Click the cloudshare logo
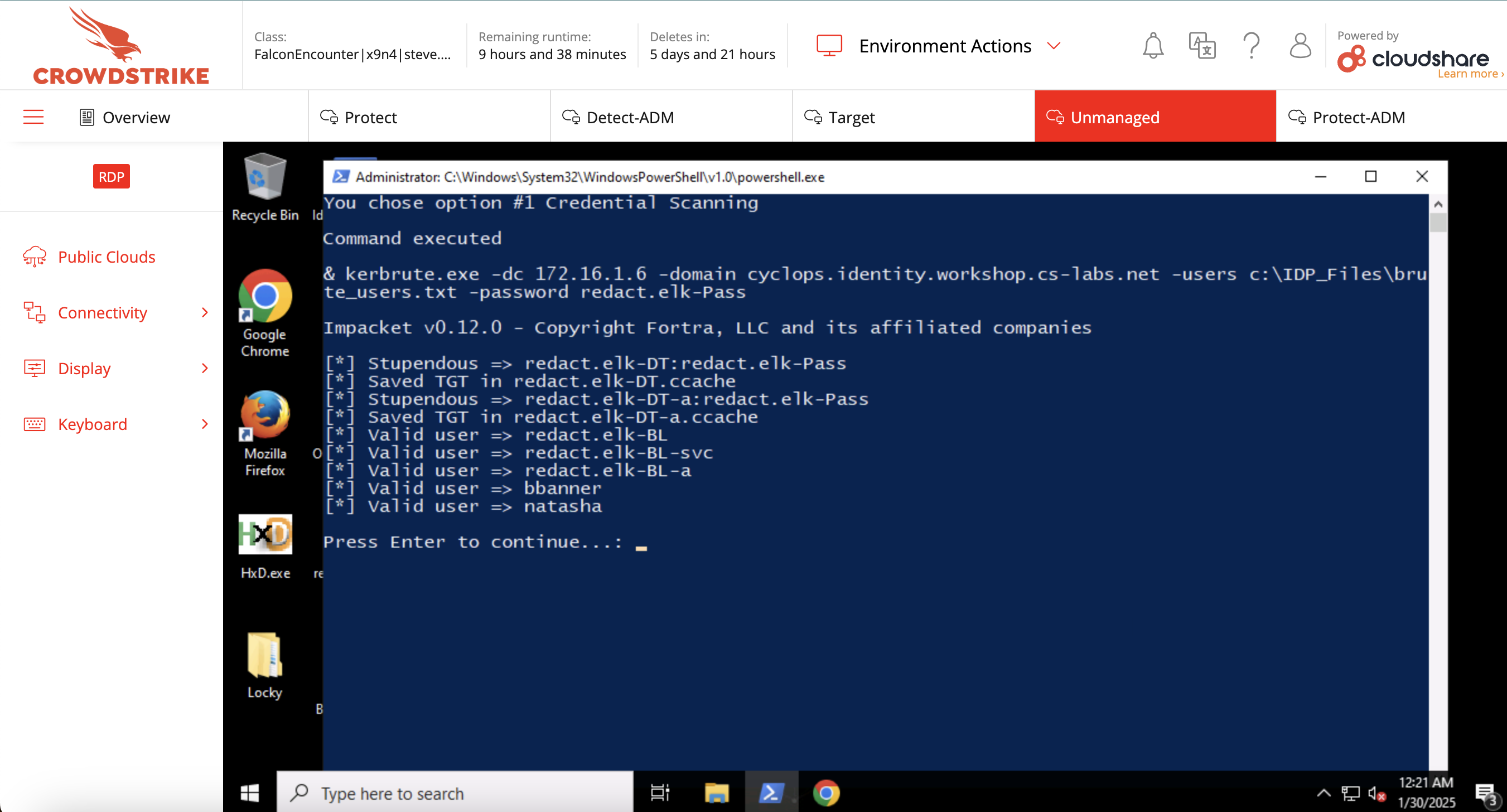The width and height of the screenshot is (1507, 812). pyautogui.click(x=1413, y=59)
